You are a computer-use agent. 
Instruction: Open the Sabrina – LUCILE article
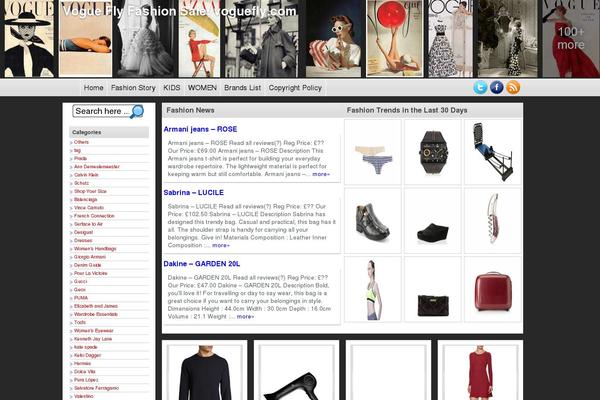coord(194,193)
